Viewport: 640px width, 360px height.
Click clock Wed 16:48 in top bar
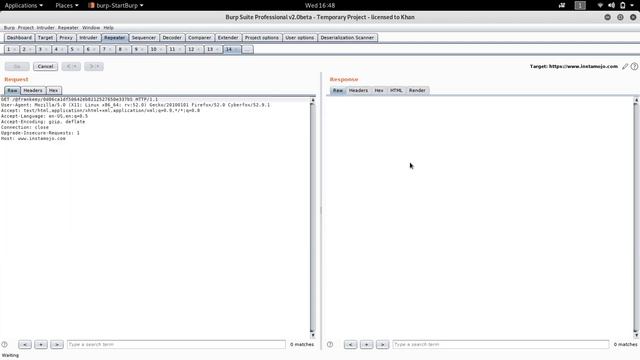point(320,5)
